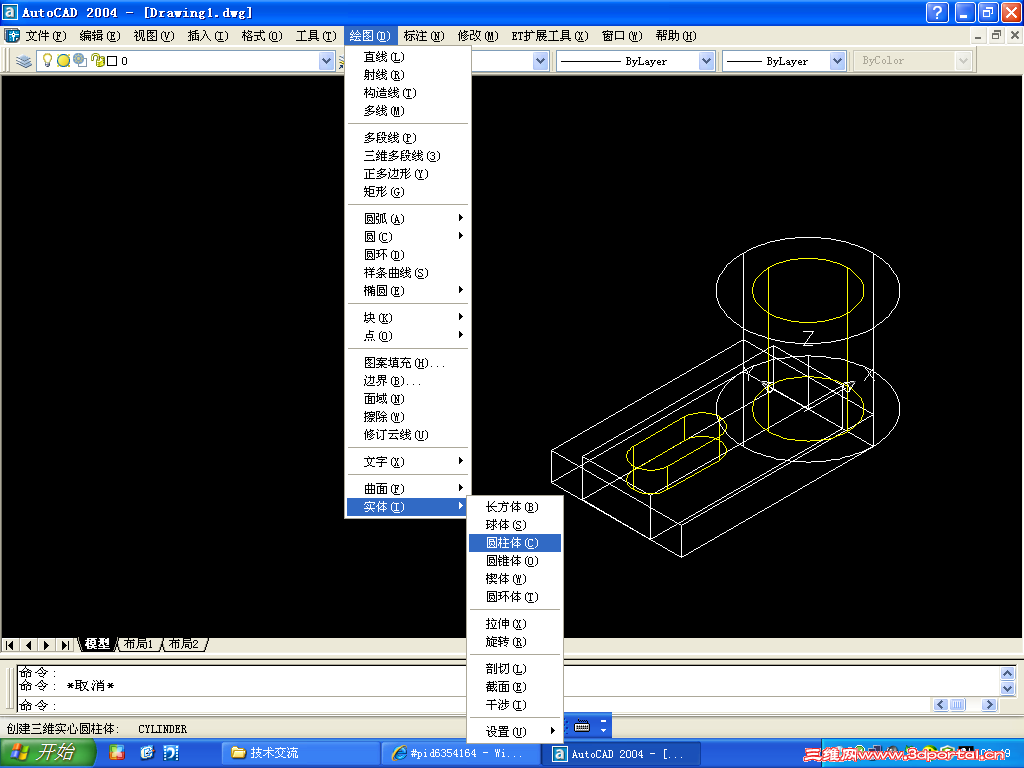Expand the layer list dropdown arrow
The width and height of the screenshot is (1024, 768).
tap(327, 61)
